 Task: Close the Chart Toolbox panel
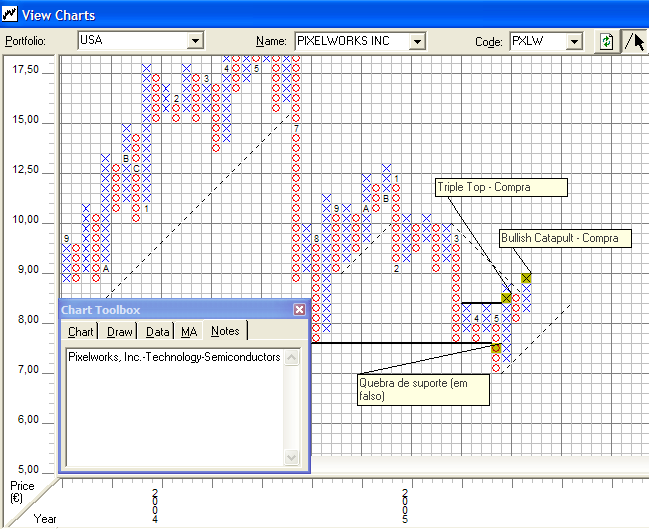coord(299,310)
